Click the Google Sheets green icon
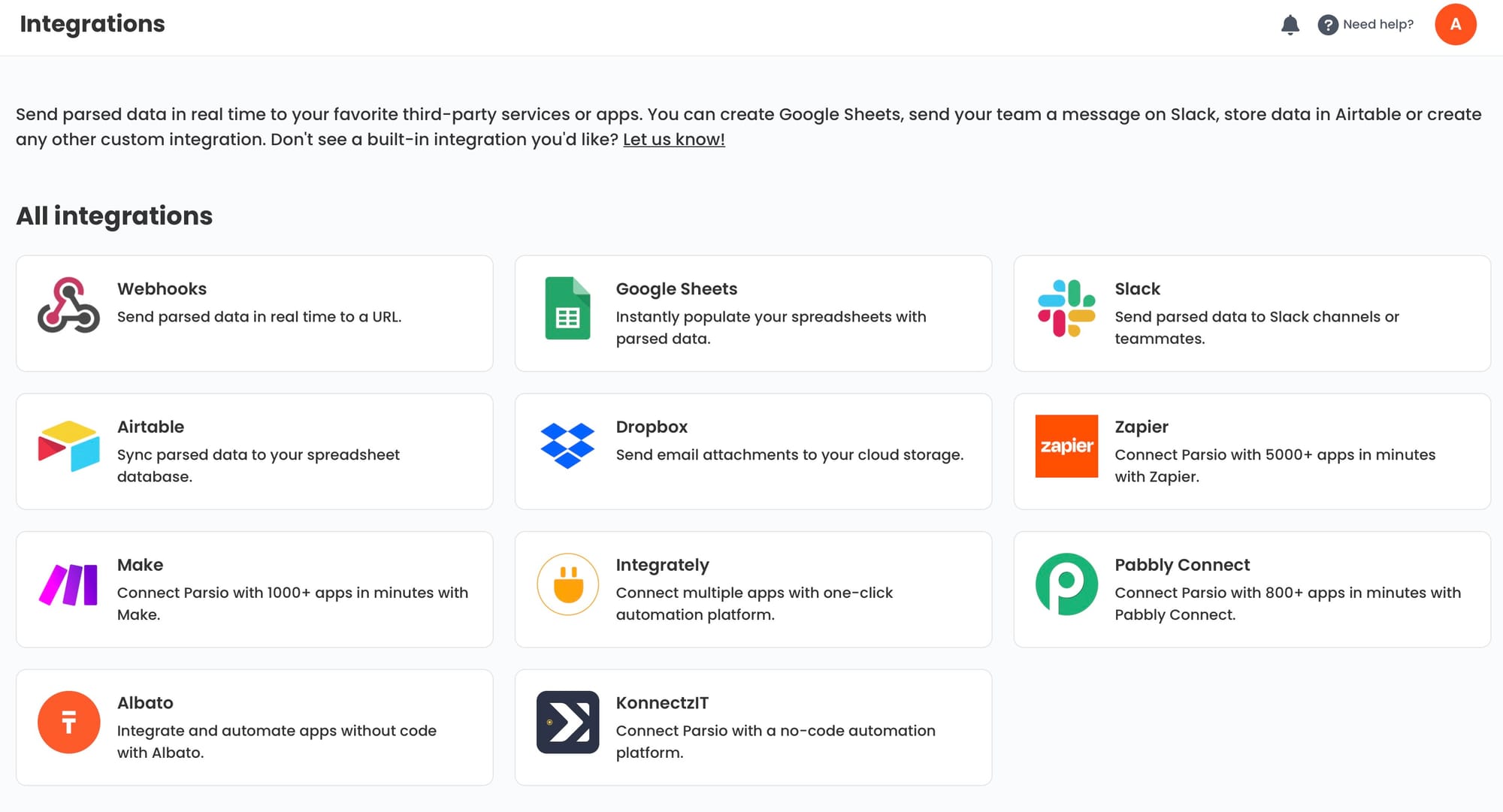This screenshot has width=1503, height=812. [567, 308]
